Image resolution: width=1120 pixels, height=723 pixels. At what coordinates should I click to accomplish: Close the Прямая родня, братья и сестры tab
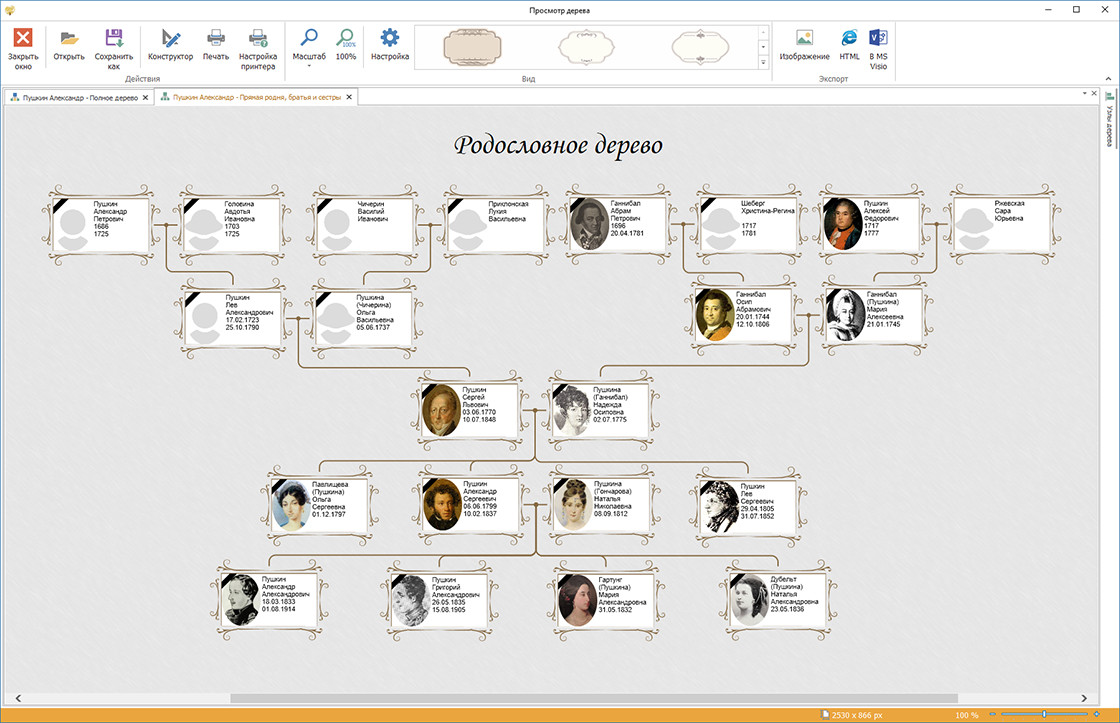point(349,98)
